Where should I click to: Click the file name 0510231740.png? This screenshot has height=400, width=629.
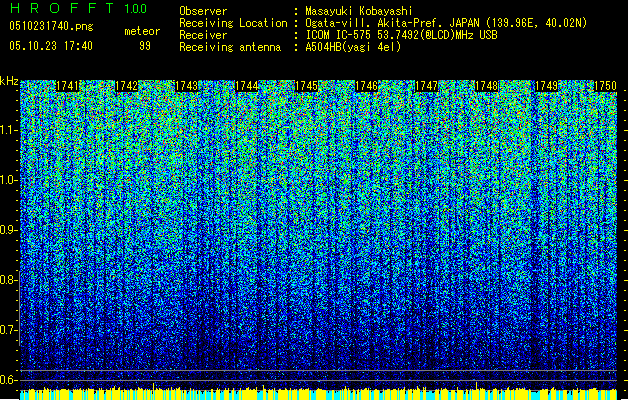tap(51, 27)
